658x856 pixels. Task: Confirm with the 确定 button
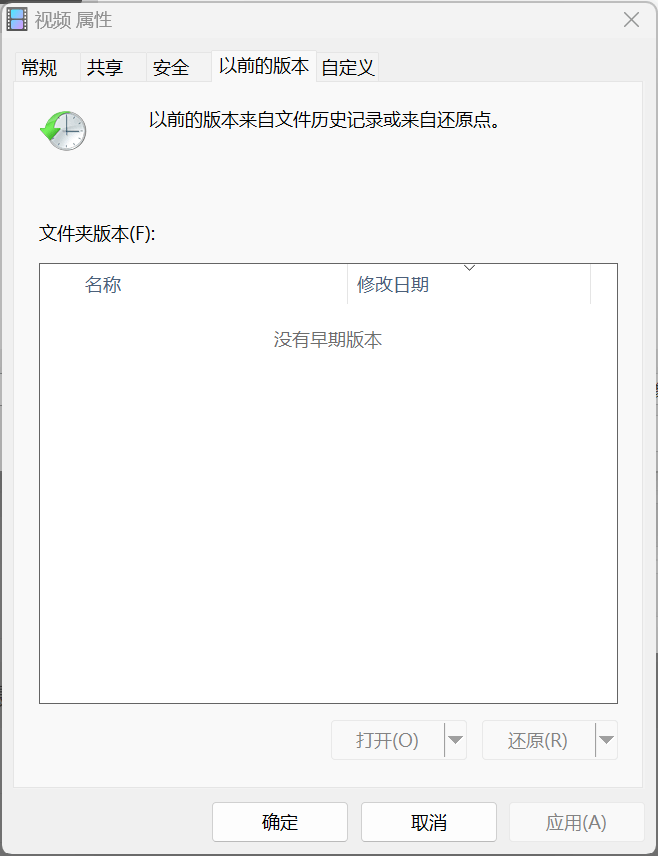[280, 822]
